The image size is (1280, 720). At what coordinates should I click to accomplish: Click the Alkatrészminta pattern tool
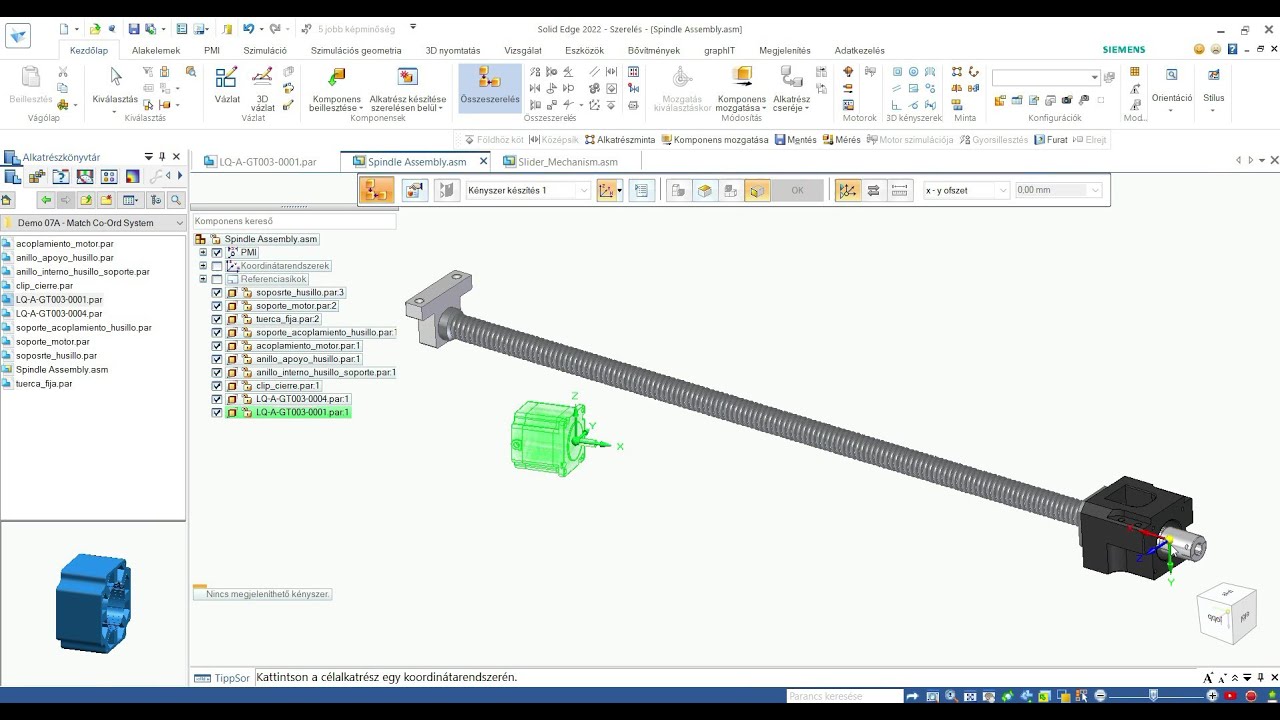(x=620, y=140)
